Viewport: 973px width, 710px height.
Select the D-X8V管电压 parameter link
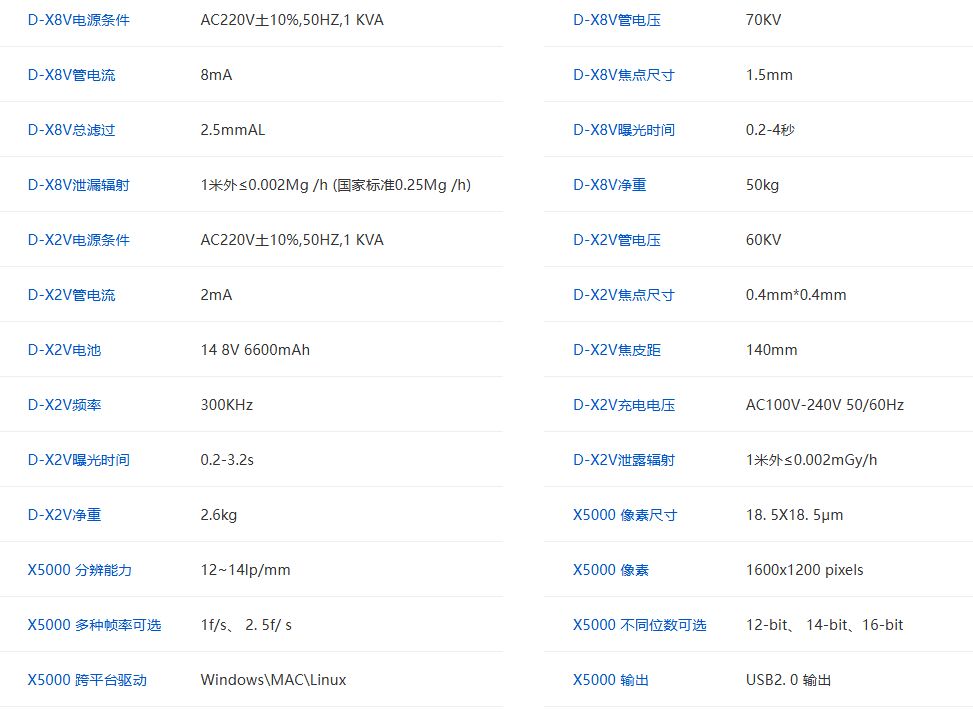point(616,20)
